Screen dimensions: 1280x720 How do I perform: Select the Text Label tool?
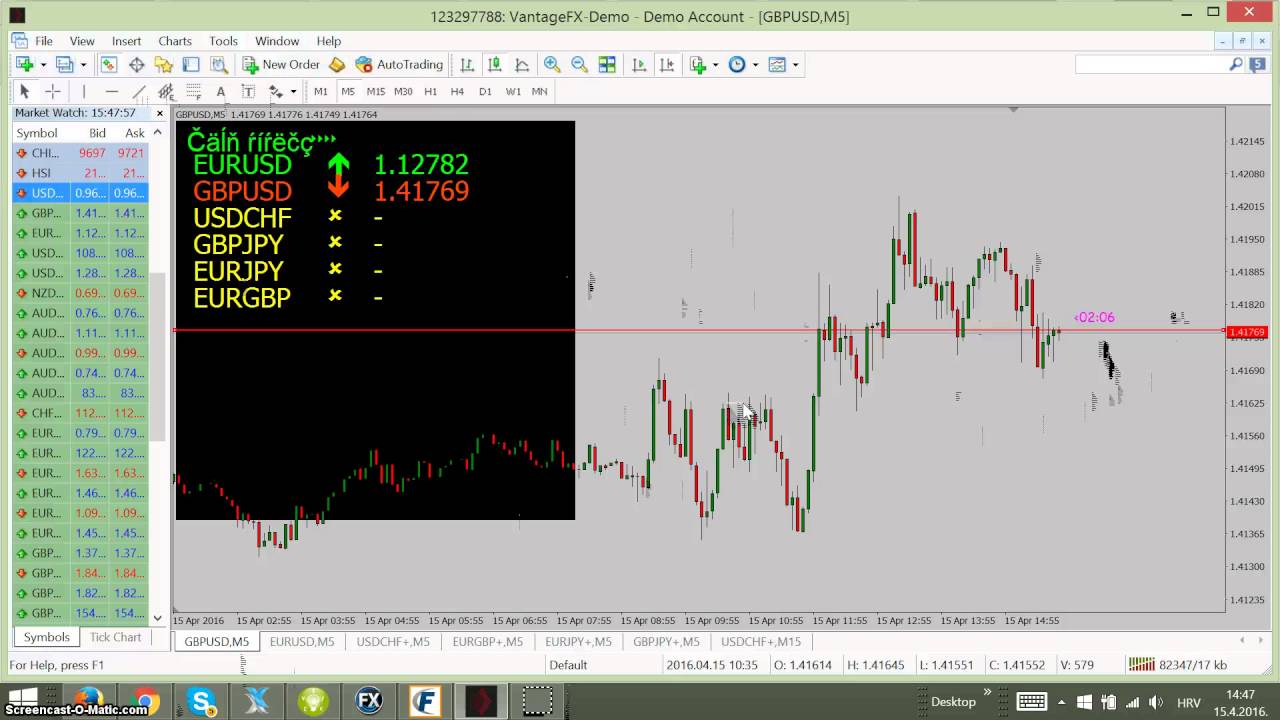[248, 91]
